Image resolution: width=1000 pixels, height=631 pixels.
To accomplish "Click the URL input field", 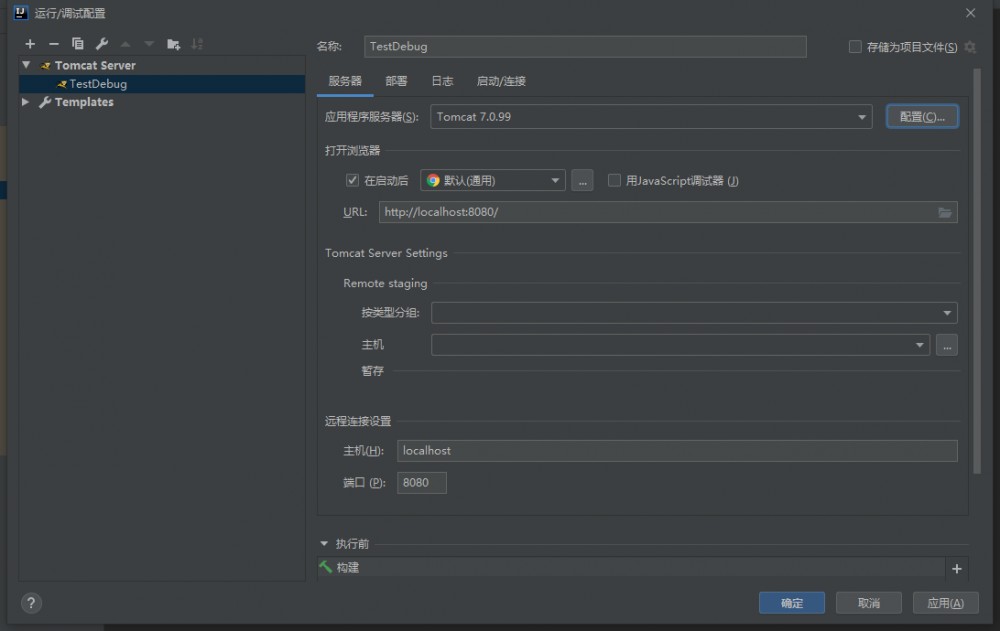I will click(668, 212).
